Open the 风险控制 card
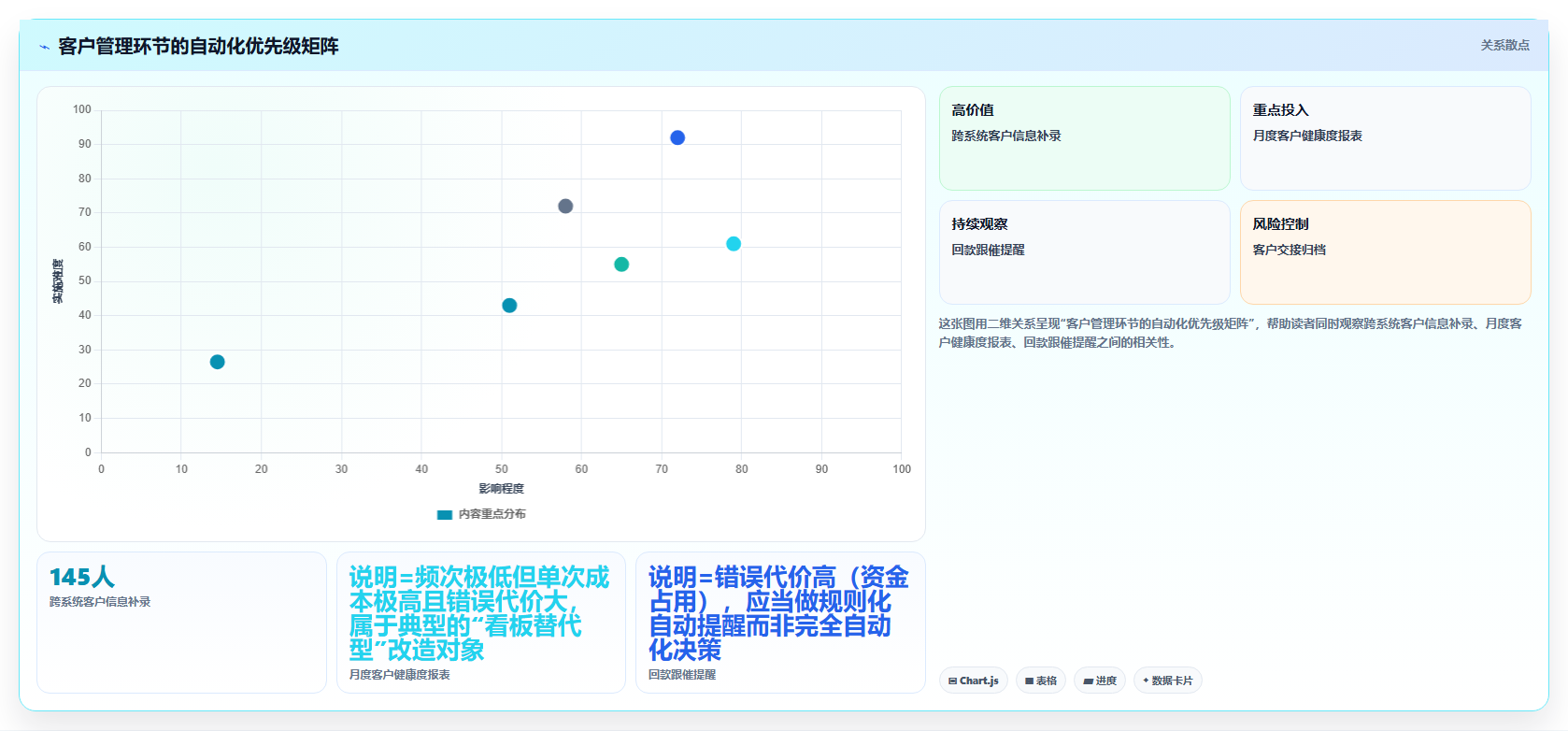The width and height of the screenshot is (1568, 731). pos(1385,252)
